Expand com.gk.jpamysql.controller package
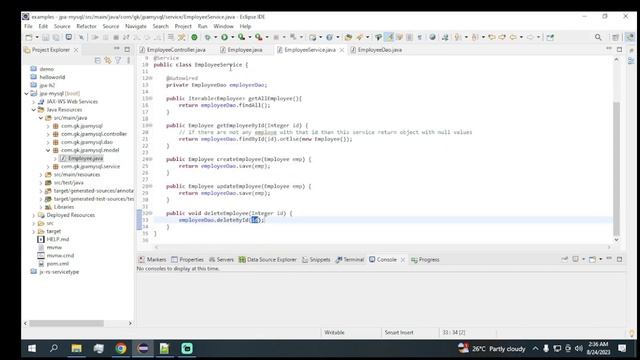Screen dimensions: 640x360 click(x=48, y=134)
